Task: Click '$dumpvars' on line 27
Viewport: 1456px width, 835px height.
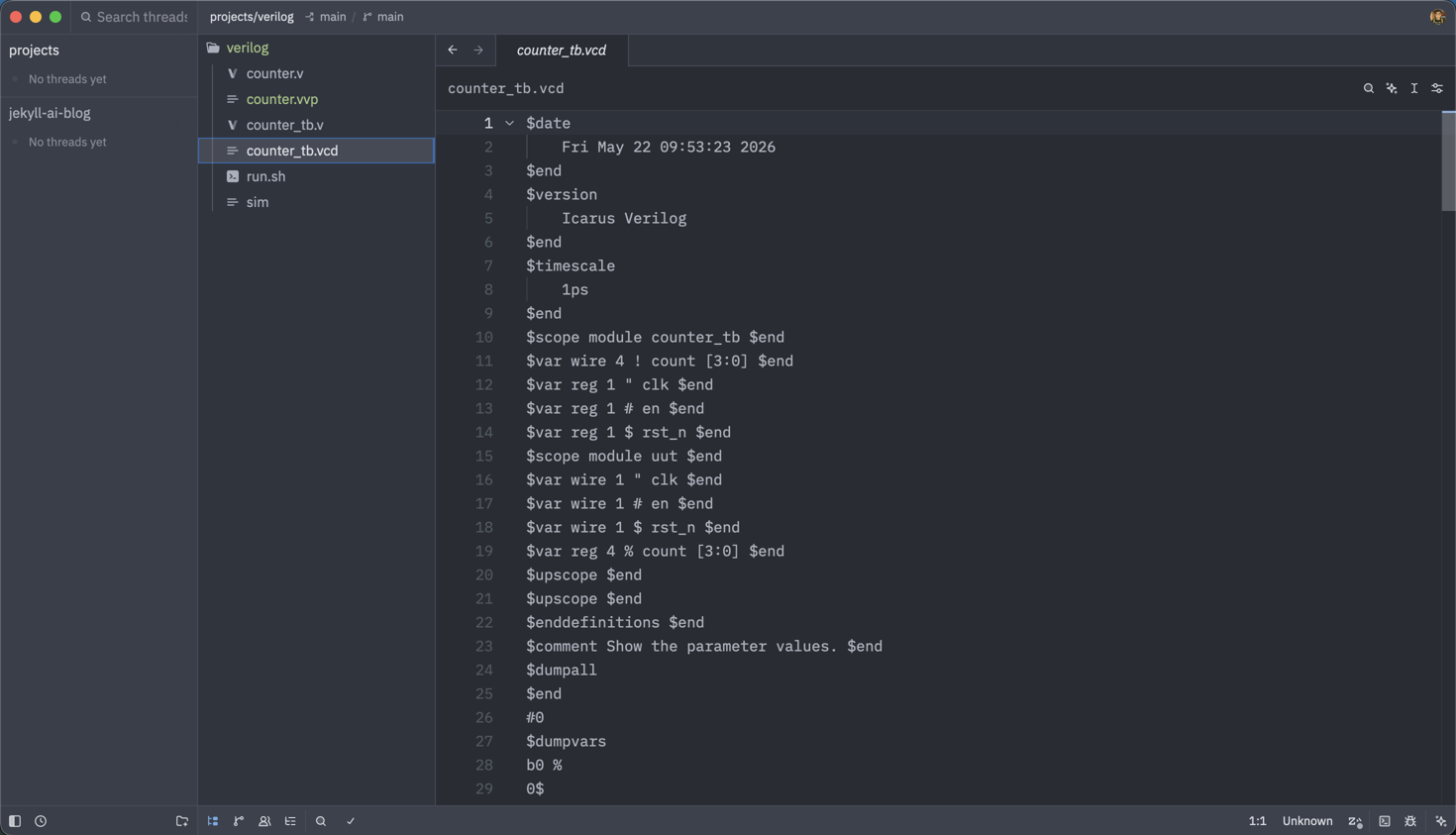Action: 566,742
